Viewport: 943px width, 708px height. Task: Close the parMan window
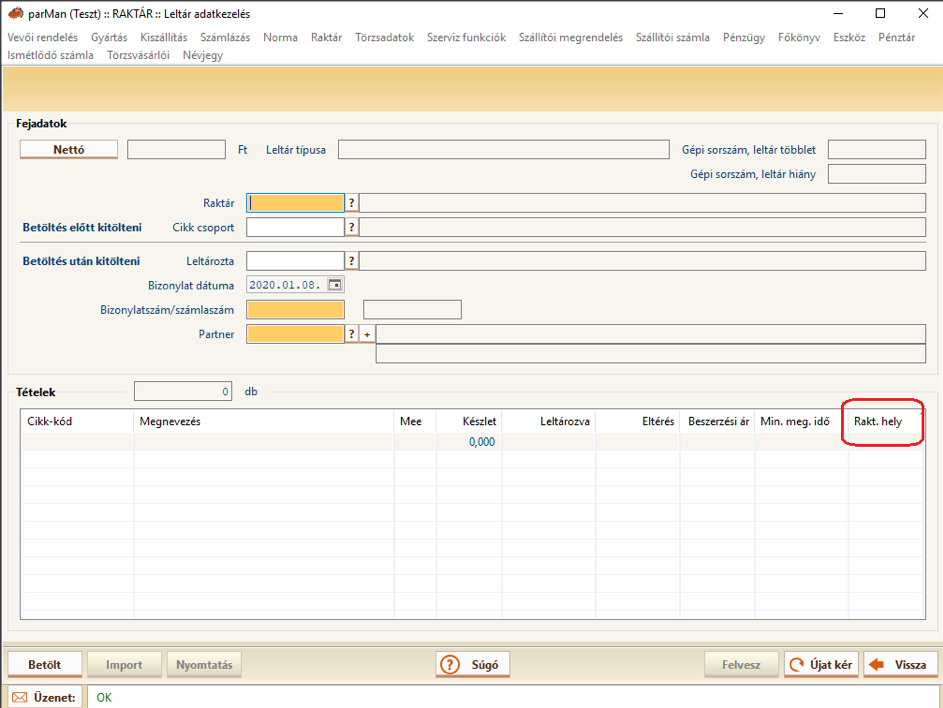[923, 13]
